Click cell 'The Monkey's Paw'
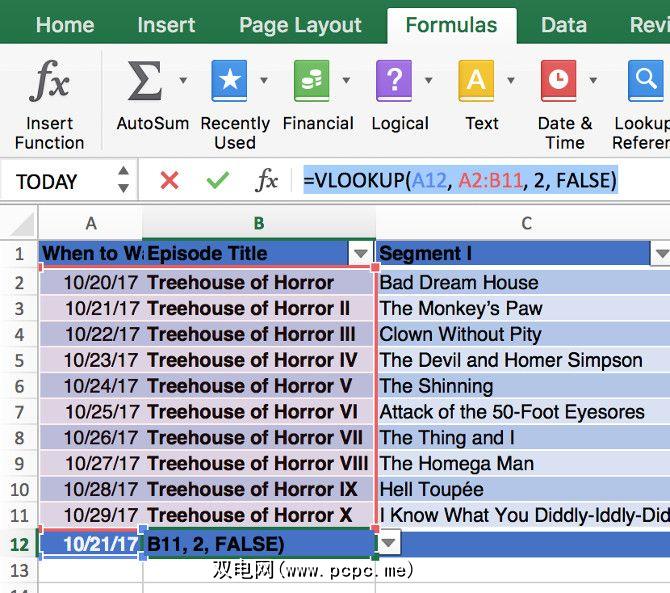670x593 pixels. tap(523, 308)
